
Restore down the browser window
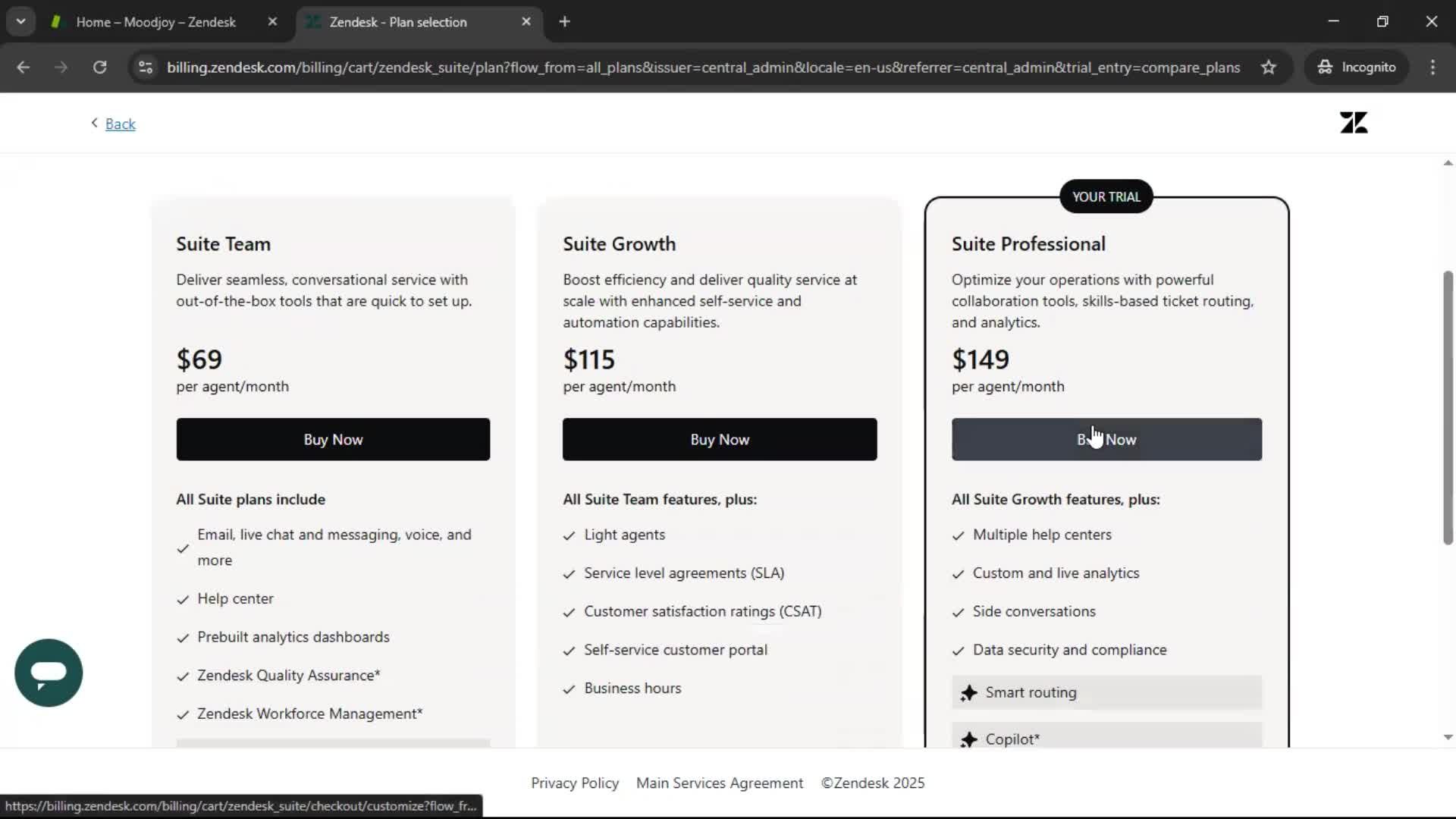(x=1382, y=21)
